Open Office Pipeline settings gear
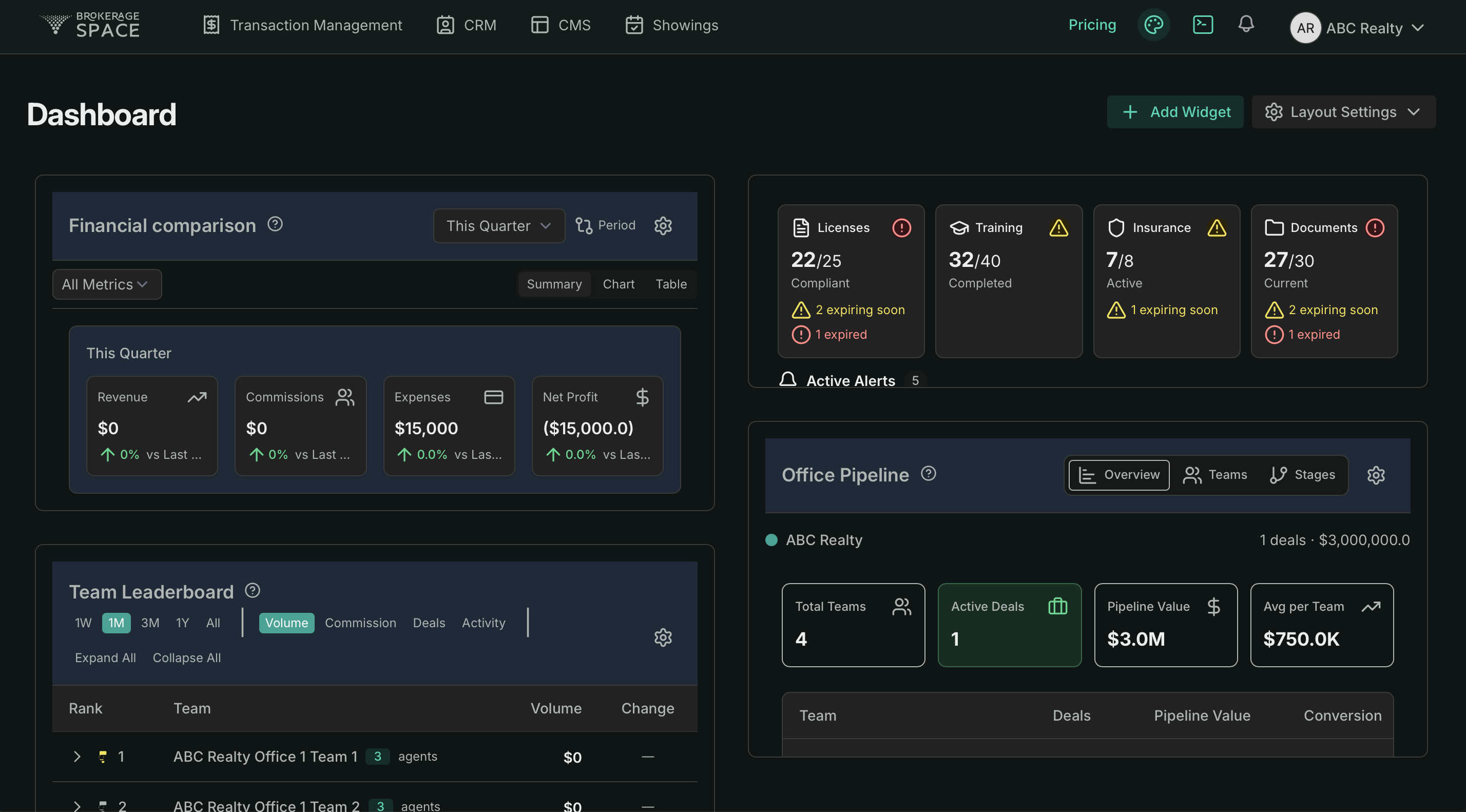Viewport: 1466px width, 812px height. (x=1376, y=475)
